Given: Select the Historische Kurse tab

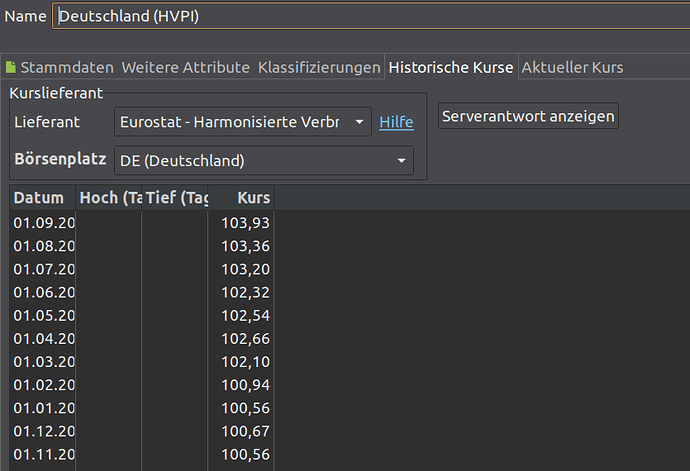Looking at the screenshot, I should tap(451, 67).
